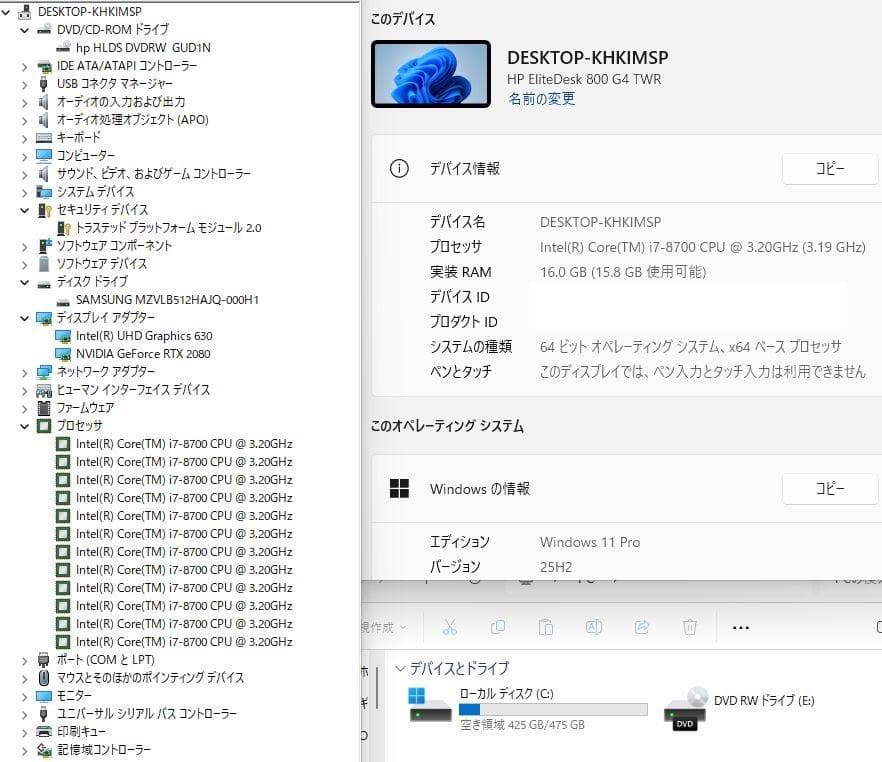This screenshot has width=882, height=762.
Task: Open the 新規作成 dropdown
Action: (x=385, y=627)
